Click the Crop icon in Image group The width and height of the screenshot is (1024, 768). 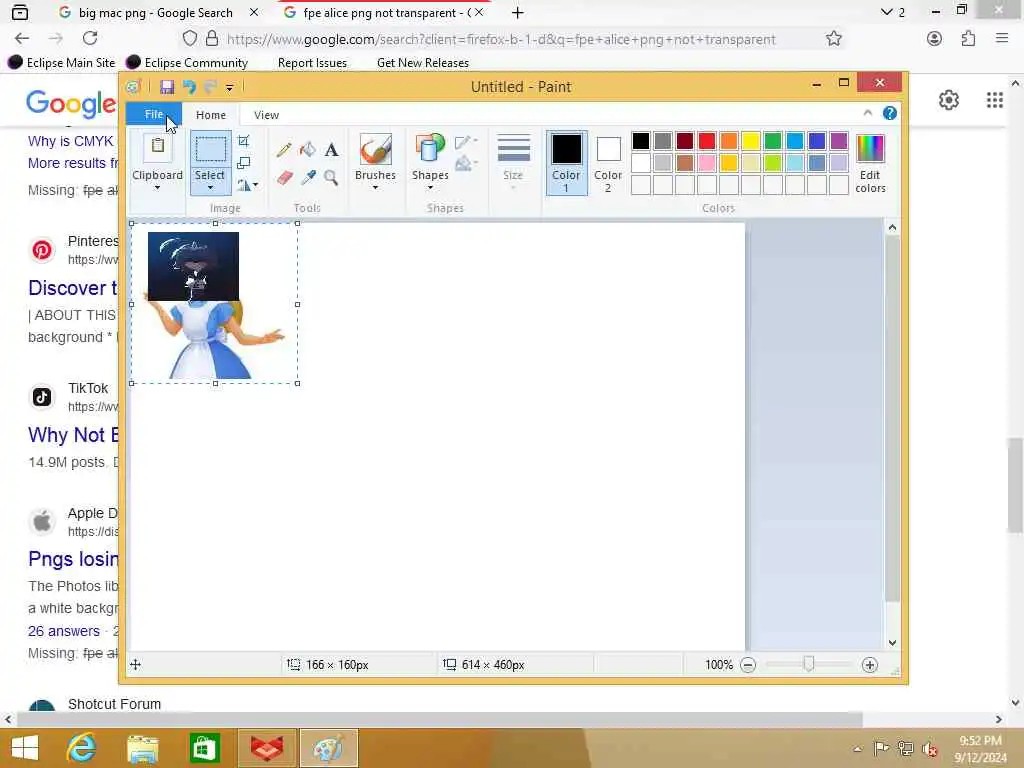coord(244,141)
